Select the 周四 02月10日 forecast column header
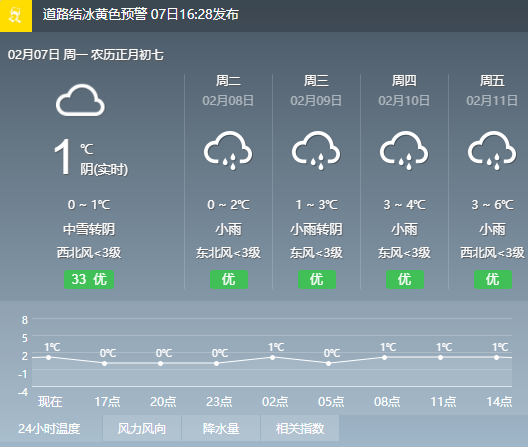This screenshot has height=447, width=528. coord(404,90)
